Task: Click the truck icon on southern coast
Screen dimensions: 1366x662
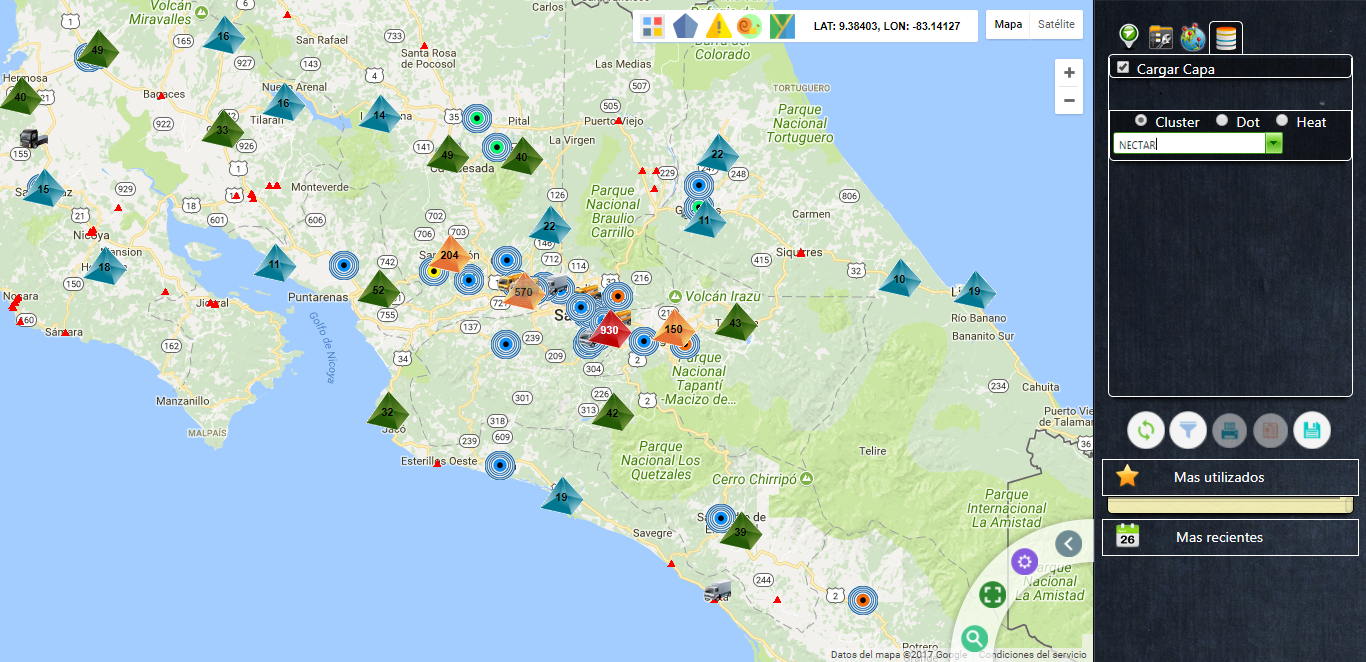Action: click(717, 591)
